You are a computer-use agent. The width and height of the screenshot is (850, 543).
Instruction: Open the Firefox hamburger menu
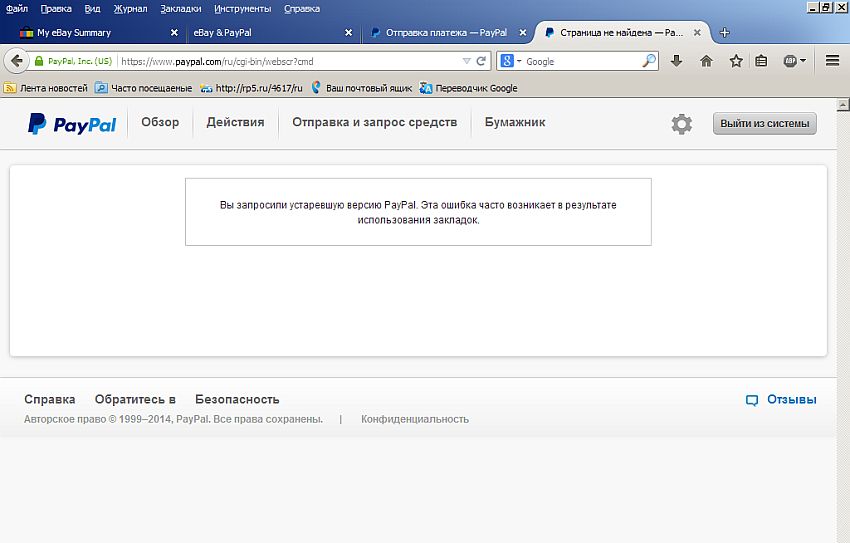832,61
